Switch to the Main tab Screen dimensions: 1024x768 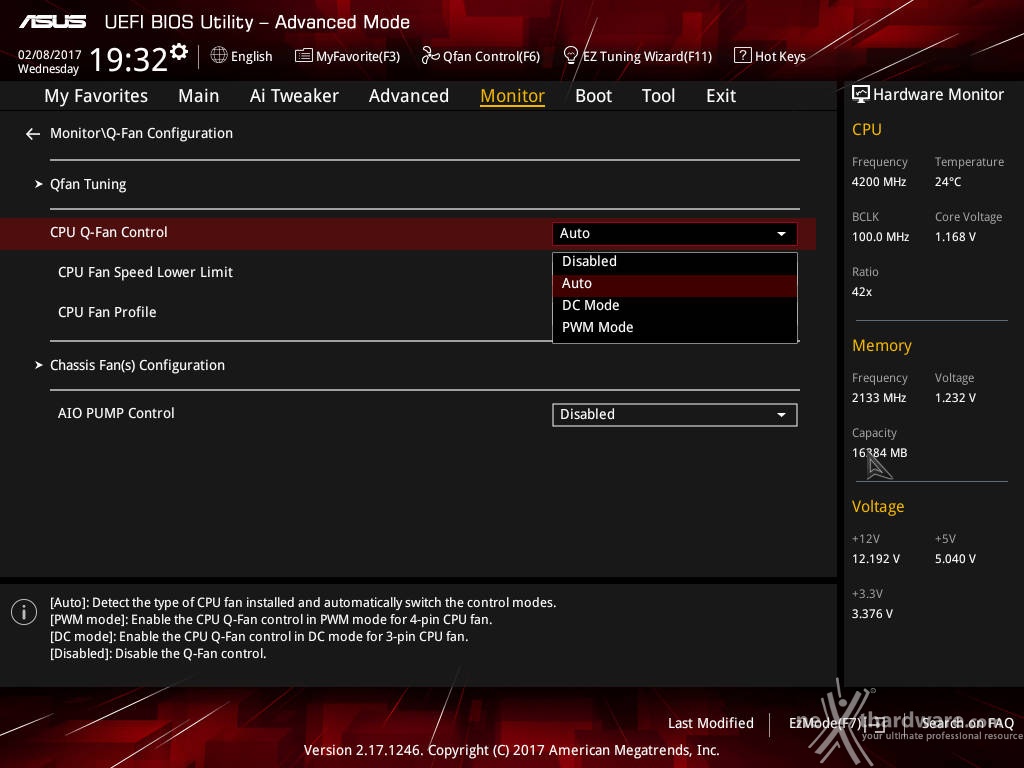pyautogui.click(x=199, y=96)
